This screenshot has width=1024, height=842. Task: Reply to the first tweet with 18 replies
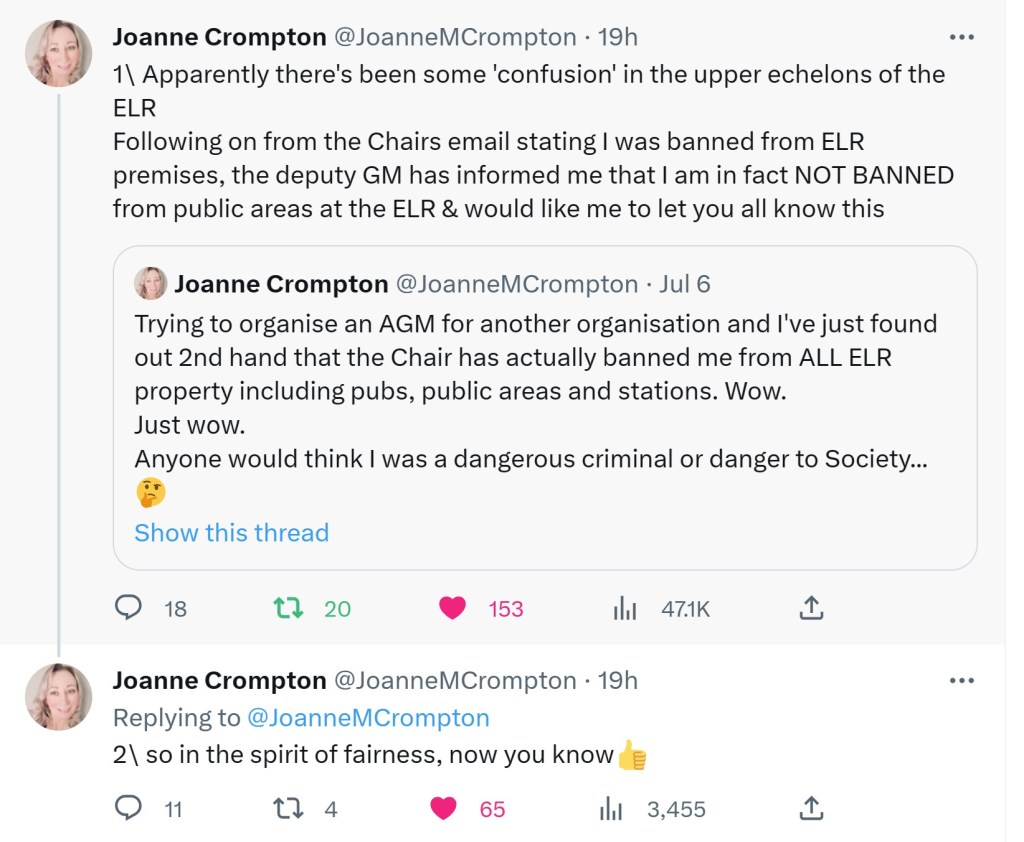tap(129, 608)
